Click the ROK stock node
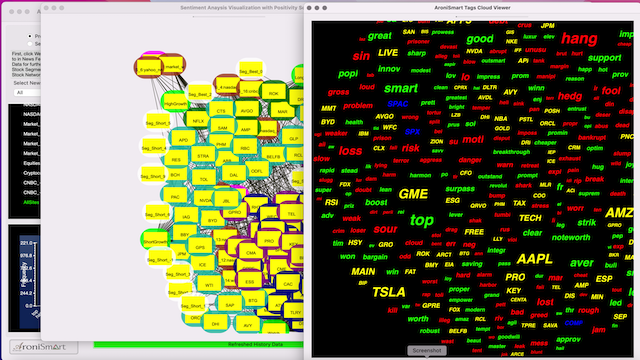 (x=273, y=93)
